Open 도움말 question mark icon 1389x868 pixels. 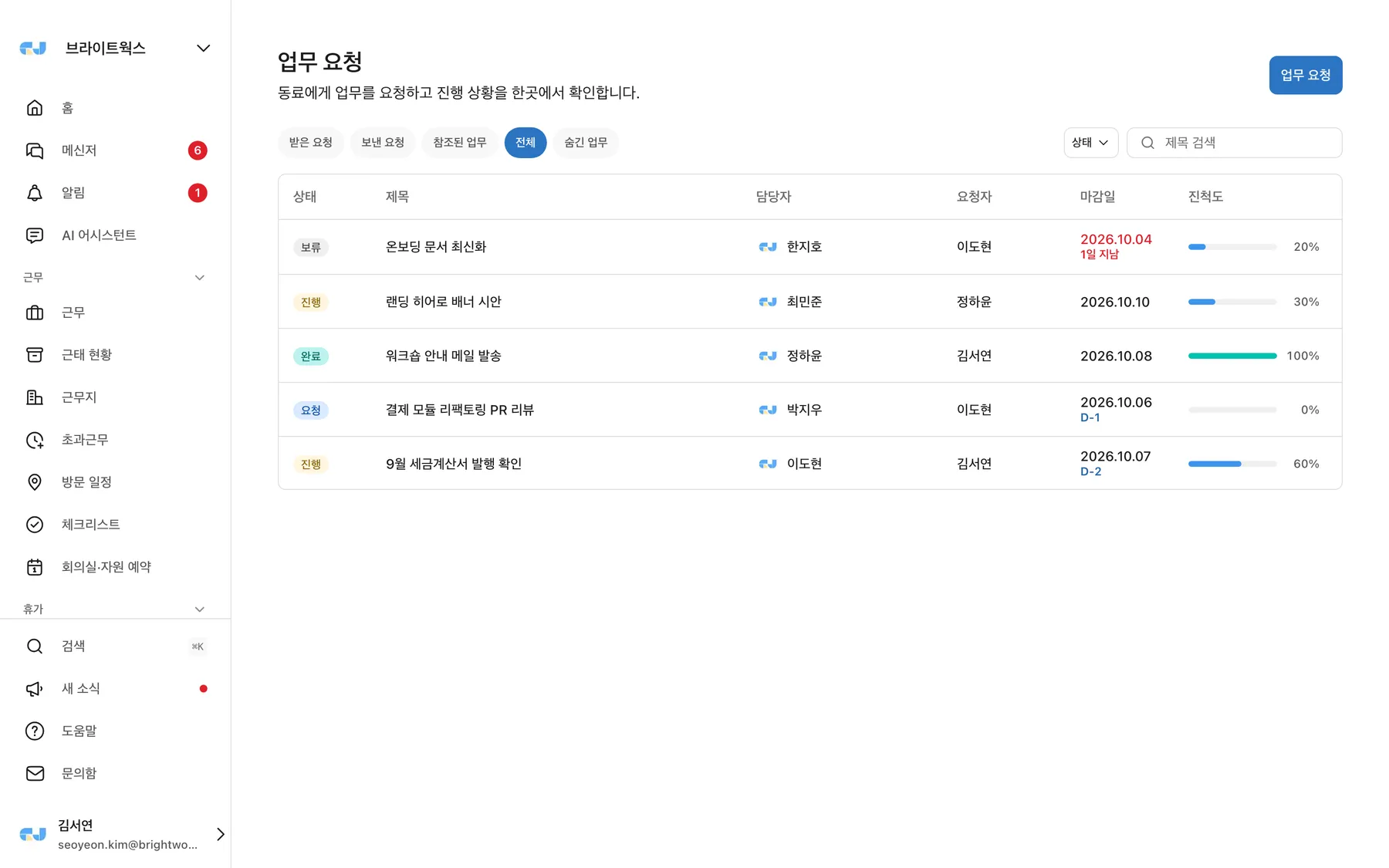click(x=35, y=731)
